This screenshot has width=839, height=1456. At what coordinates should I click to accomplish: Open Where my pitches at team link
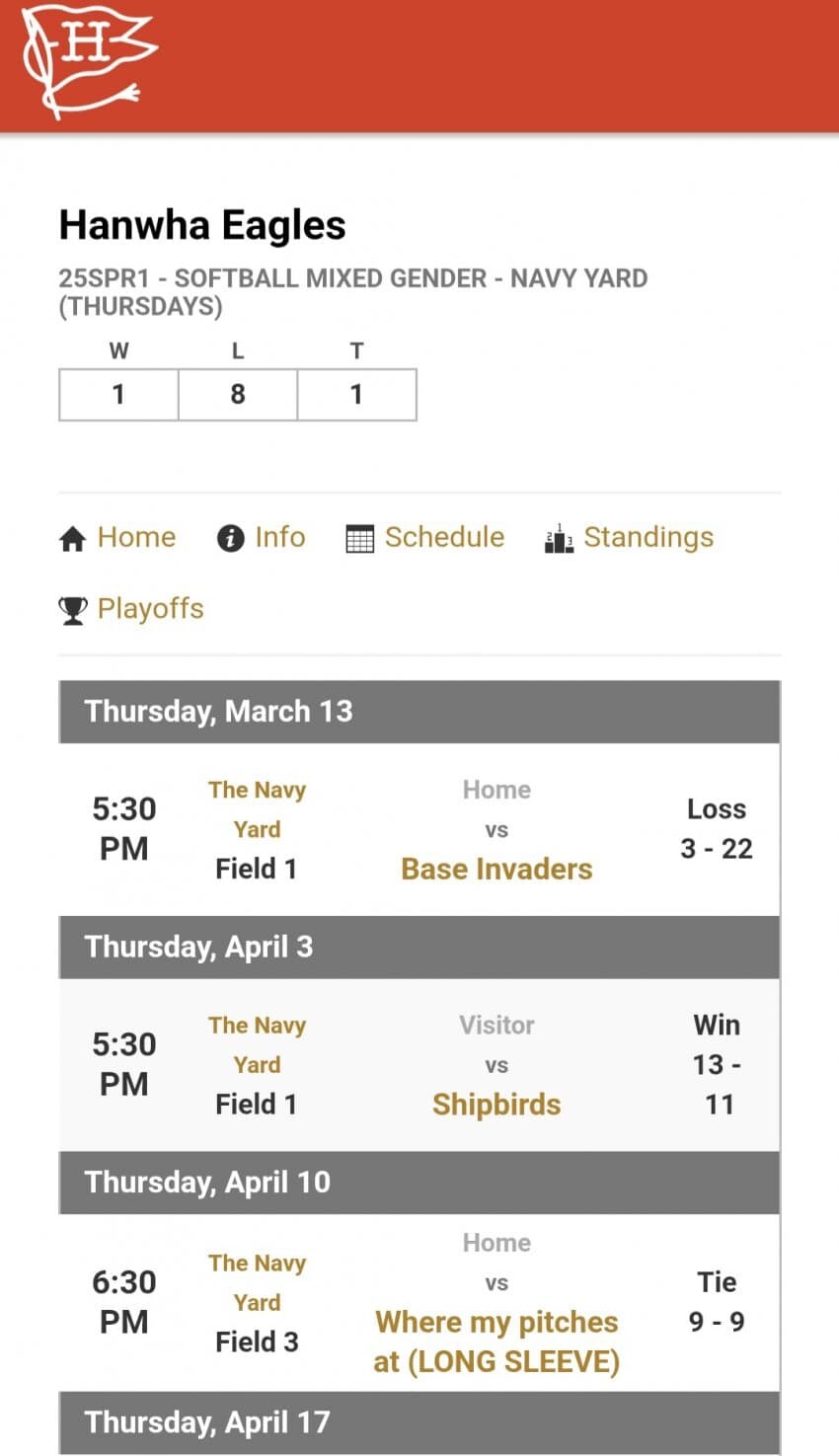[496, 1341]
